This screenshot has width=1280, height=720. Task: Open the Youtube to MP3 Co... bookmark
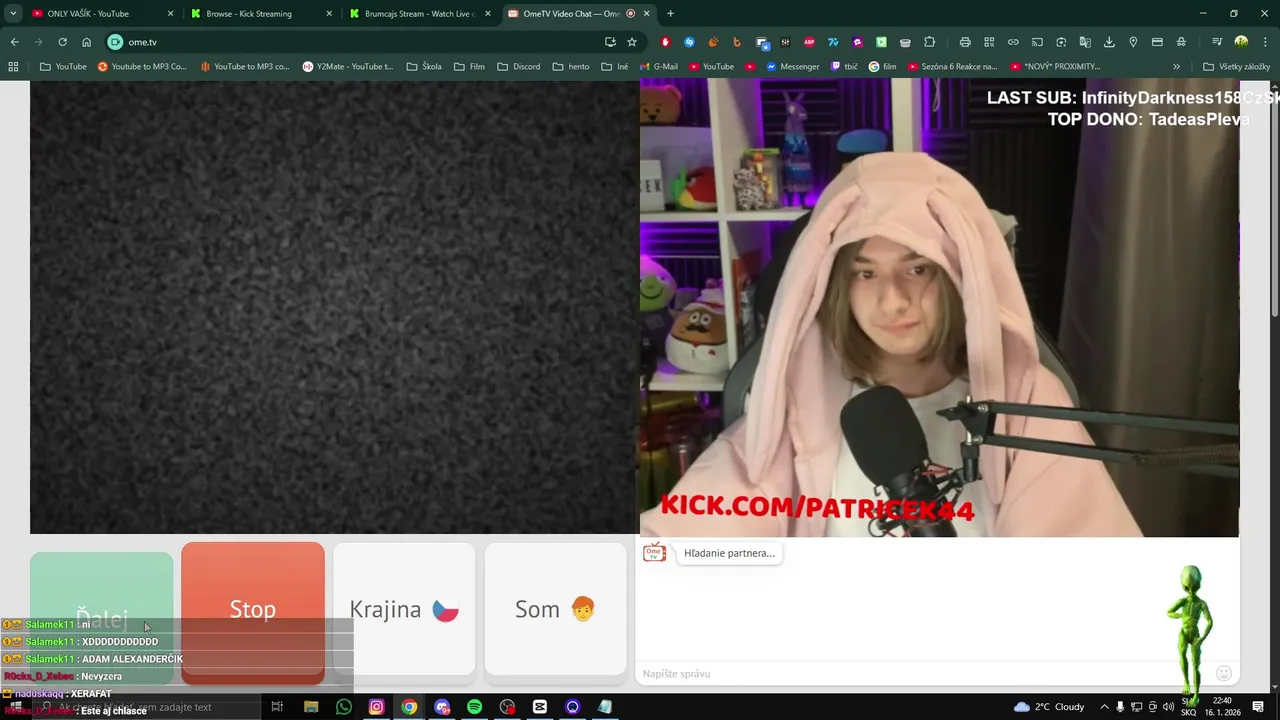tap(142, 67)
